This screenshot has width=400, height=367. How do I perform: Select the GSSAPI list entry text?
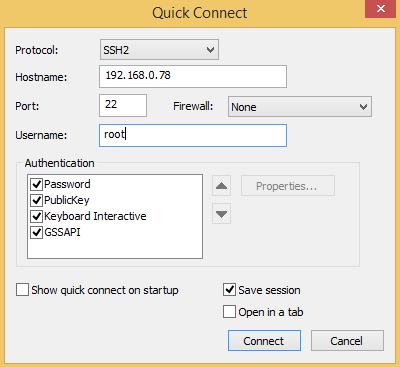click(x=62, y=232)
